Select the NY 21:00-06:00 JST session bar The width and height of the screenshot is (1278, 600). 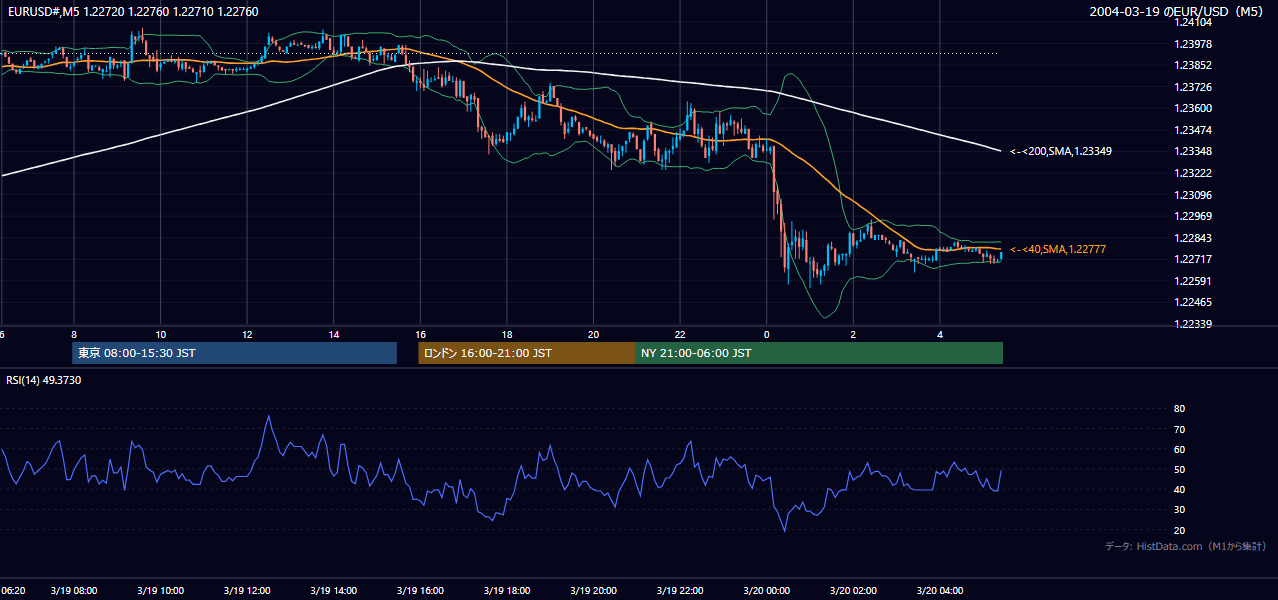[819, 353]
